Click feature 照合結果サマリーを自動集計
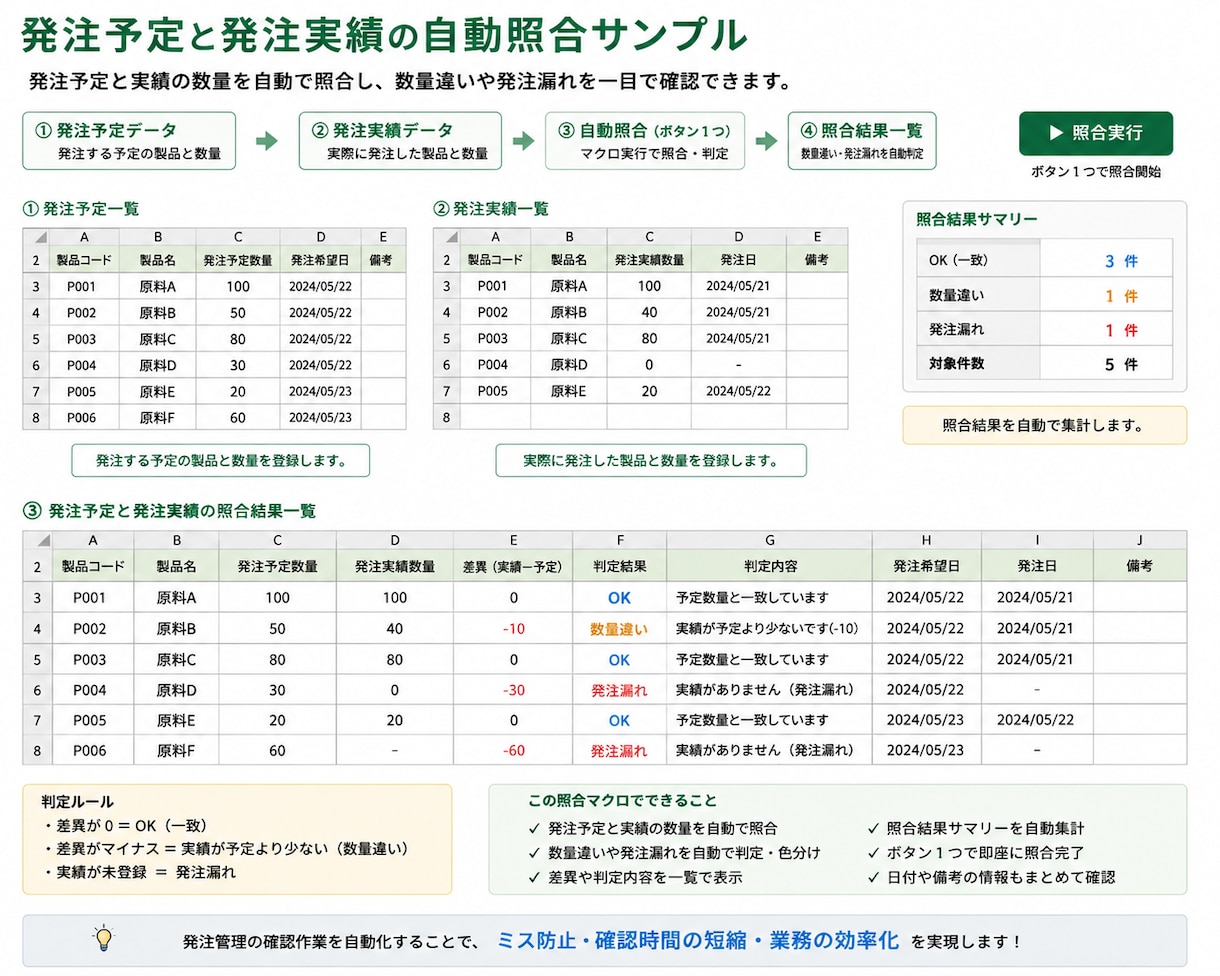Image resolution: width=1220 pixels, height=976 pixels. pos(974,828)
